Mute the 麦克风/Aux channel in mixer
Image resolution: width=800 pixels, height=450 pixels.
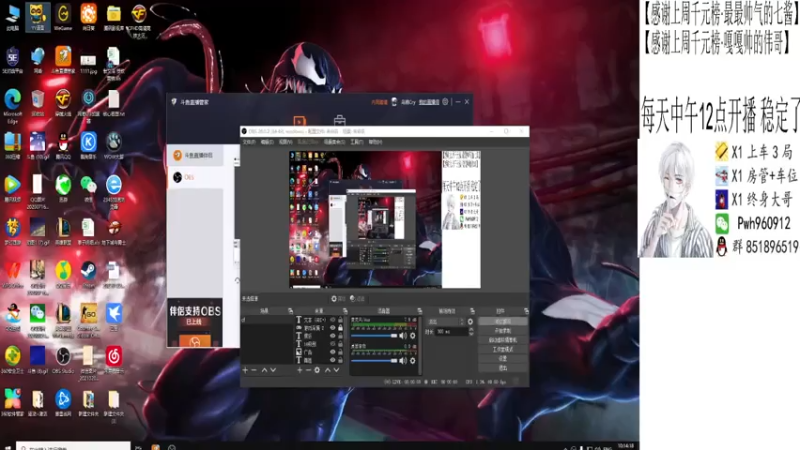pyautogui.click(x=403, y=336)
